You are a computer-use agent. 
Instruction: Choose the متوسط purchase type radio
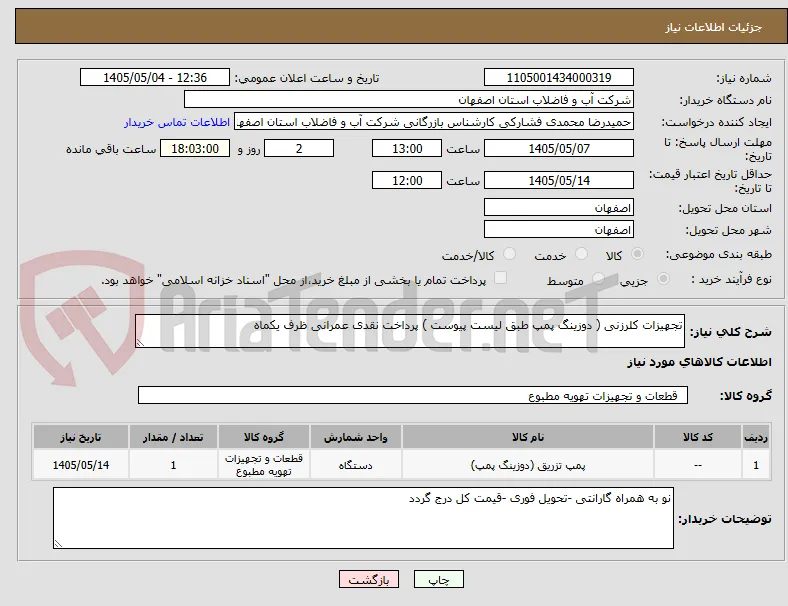[598, 278]
